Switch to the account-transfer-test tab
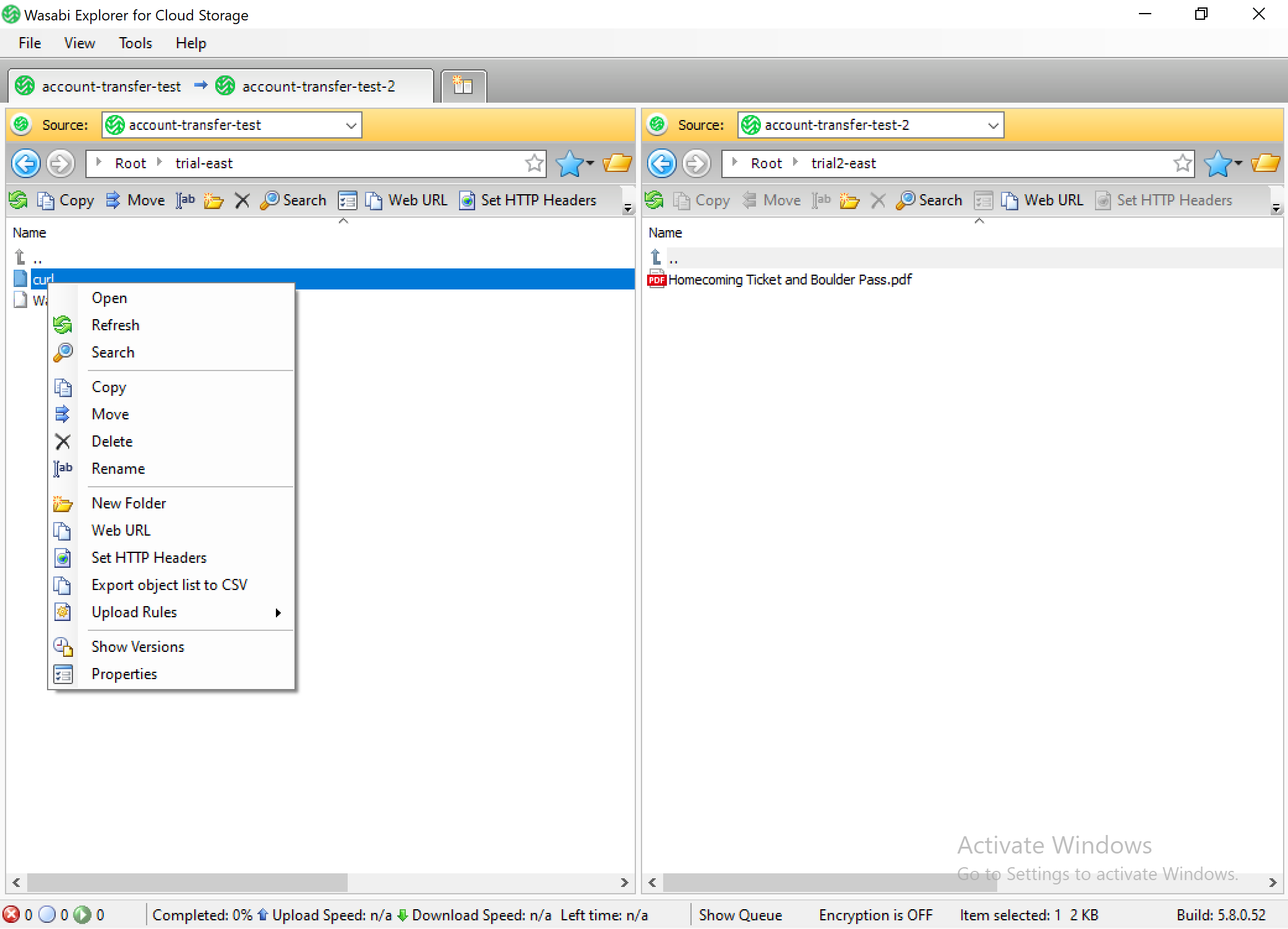Screen dimensions: 1288x929 point(221,86)
